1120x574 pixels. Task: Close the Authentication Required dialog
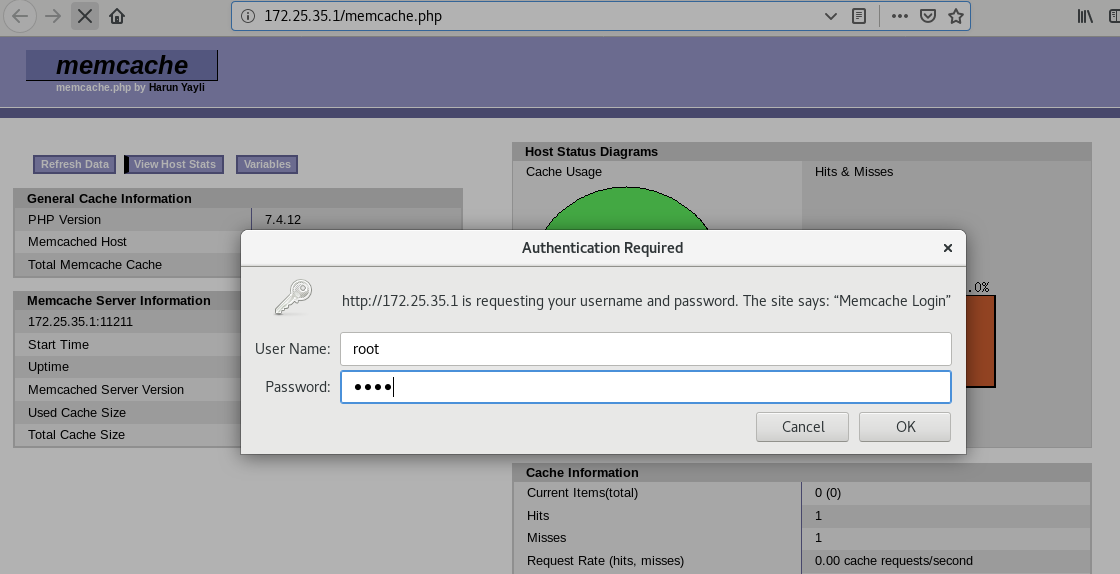click(x=948, y=248)
